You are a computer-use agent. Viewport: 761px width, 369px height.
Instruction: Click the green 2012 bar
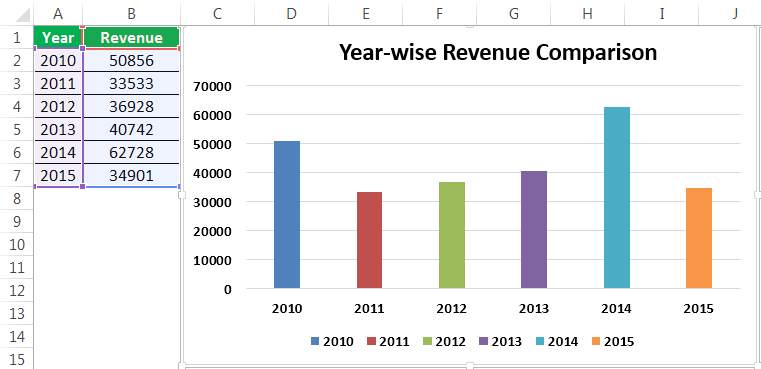click(x=452, y=235)
